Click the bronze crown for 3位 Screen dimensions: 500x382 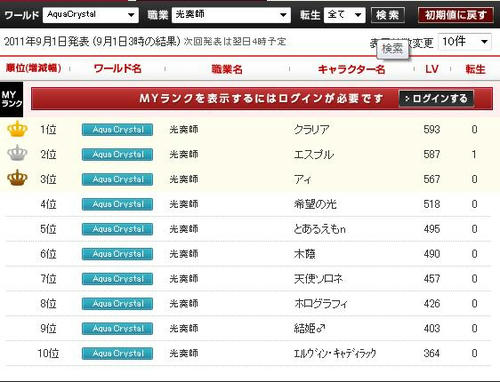[x=17, y=178]
